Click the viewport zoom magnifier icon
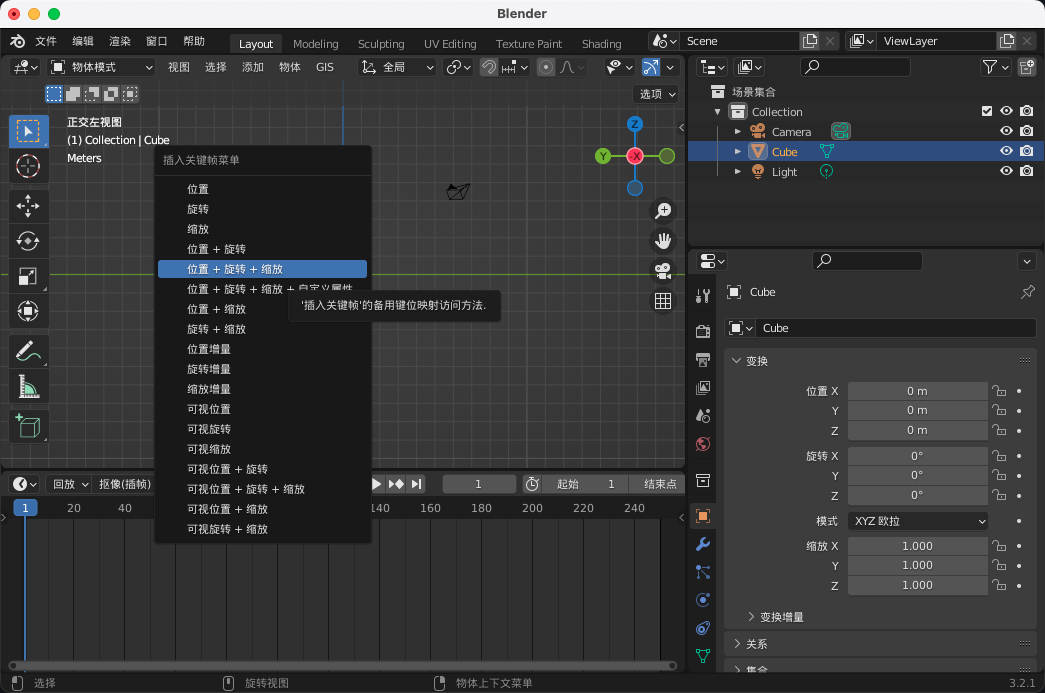The image size is (1045, 693). coord(662,211)
